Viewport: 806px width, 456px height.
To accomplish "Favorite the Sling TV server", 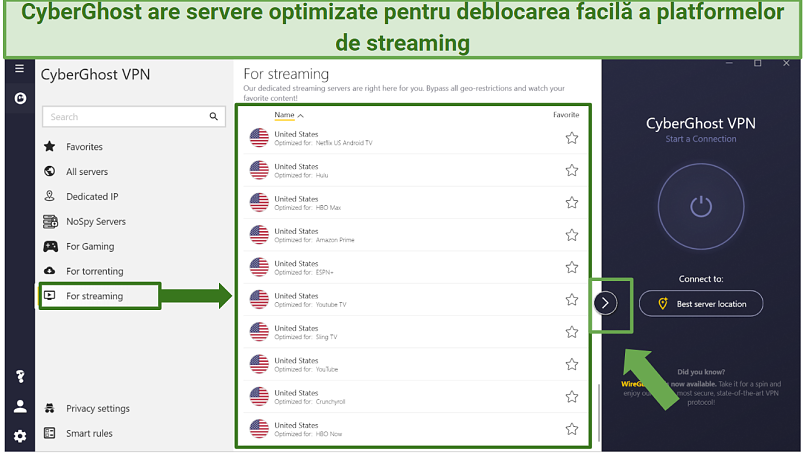I will pos(572,332).
